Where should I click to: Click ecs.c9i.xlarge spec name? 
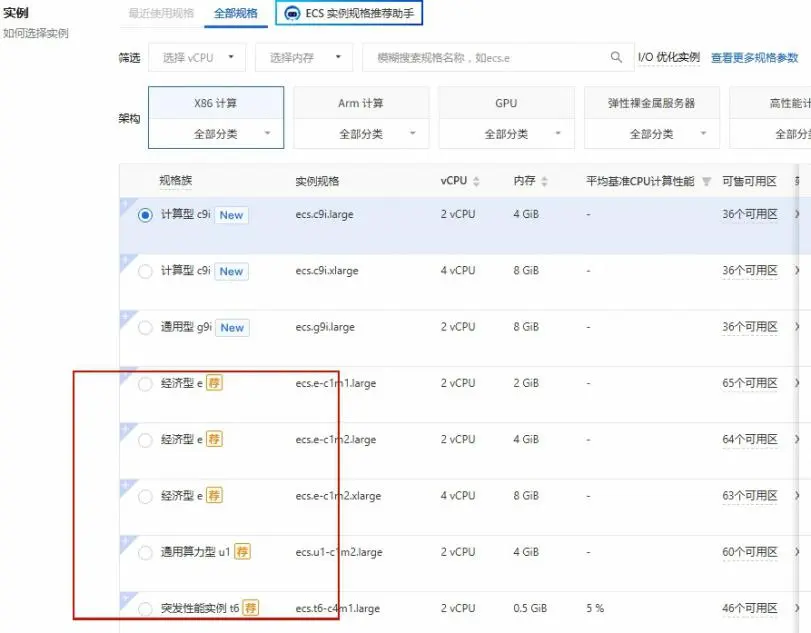327,270
